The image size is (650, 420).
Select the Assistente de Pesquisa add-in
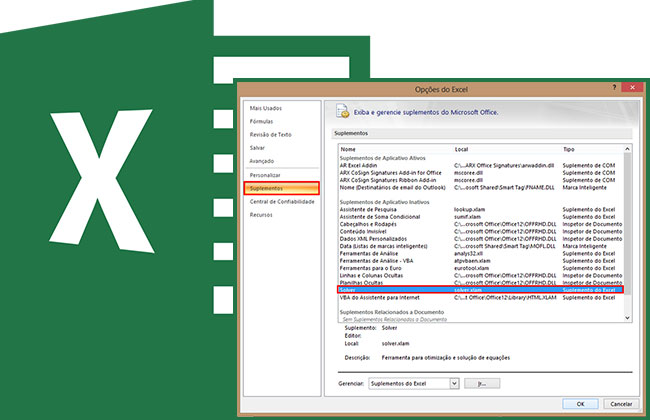pyautogui.click(x=481, y=210)
